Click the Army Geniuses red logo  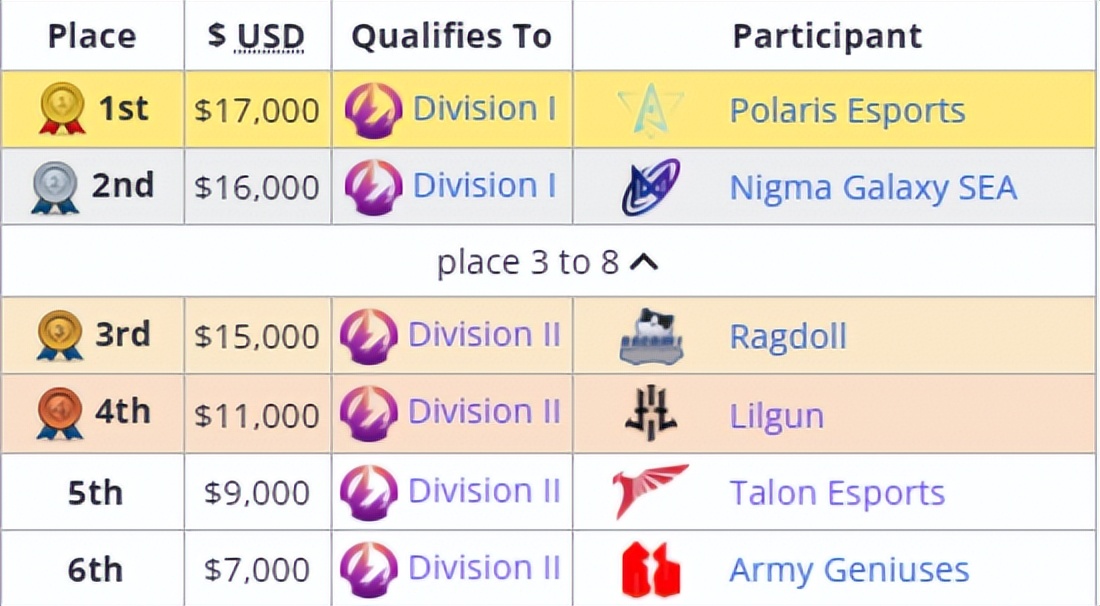coord(650,568)
